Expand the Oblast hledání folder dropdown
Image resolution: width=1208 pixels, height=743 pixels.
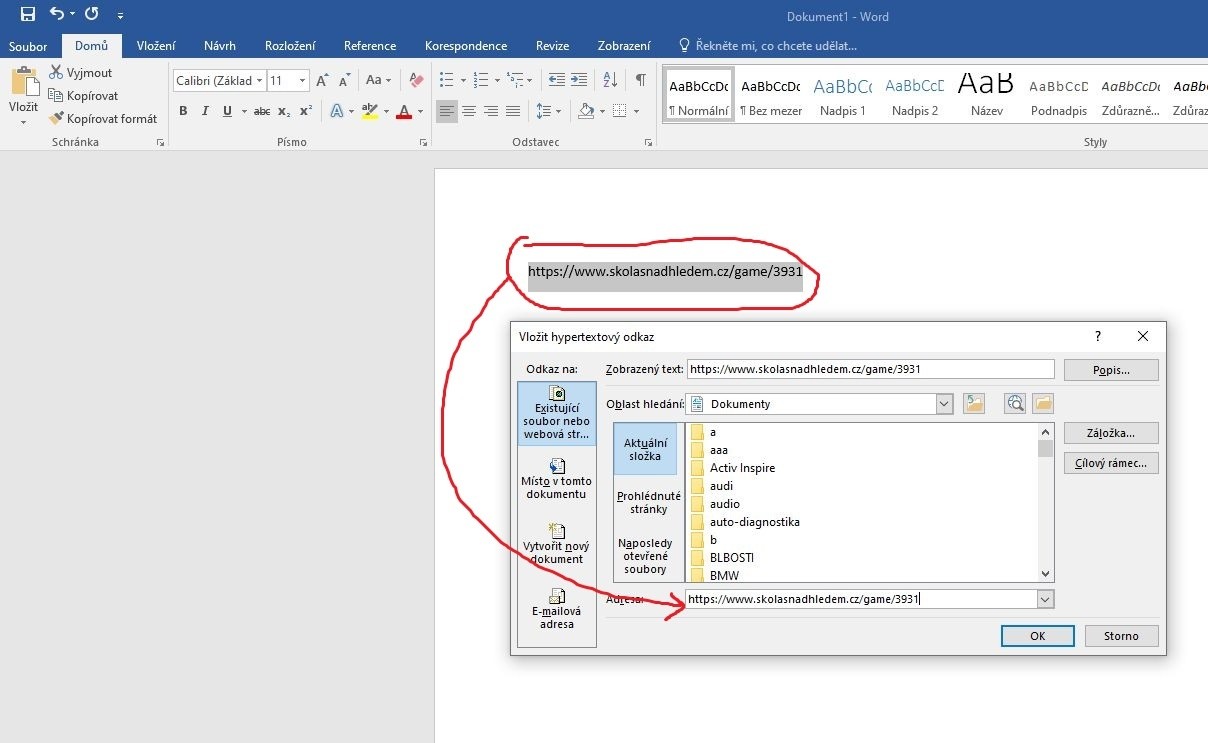[x=945, y=404]
